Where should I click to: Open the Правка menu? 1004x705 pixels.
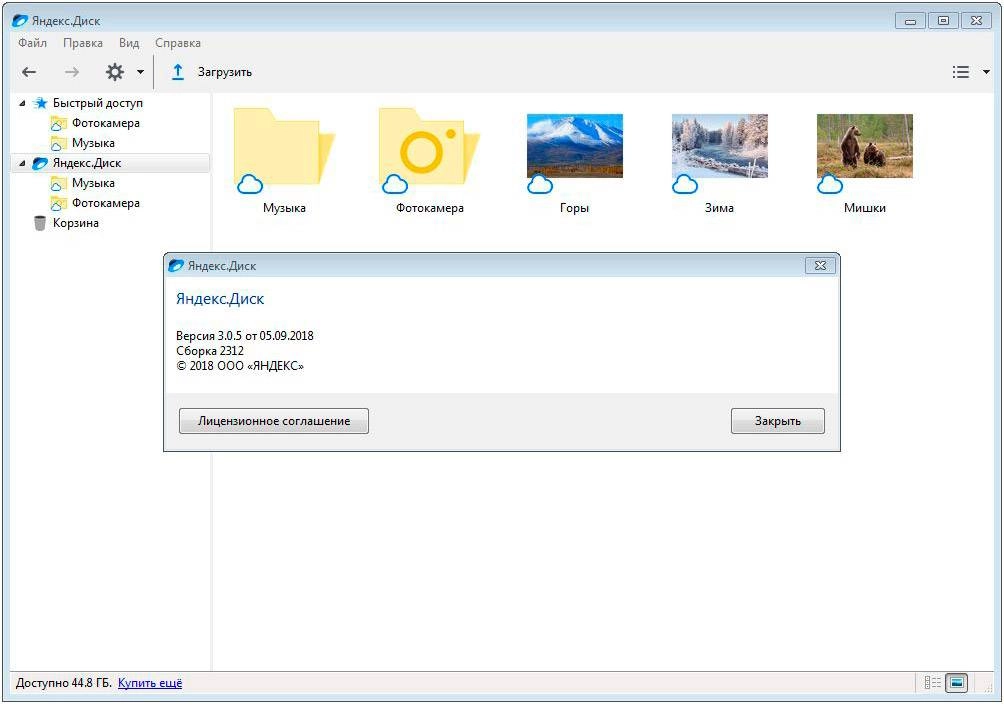click(x=83, y=43)
